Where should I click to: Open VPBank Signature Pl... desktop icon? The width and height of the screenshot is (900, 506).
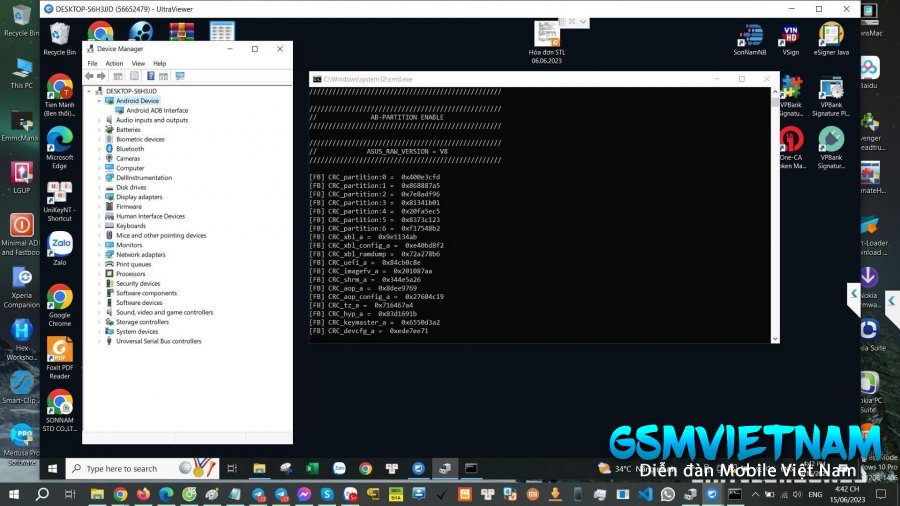(x=831, y=96)
